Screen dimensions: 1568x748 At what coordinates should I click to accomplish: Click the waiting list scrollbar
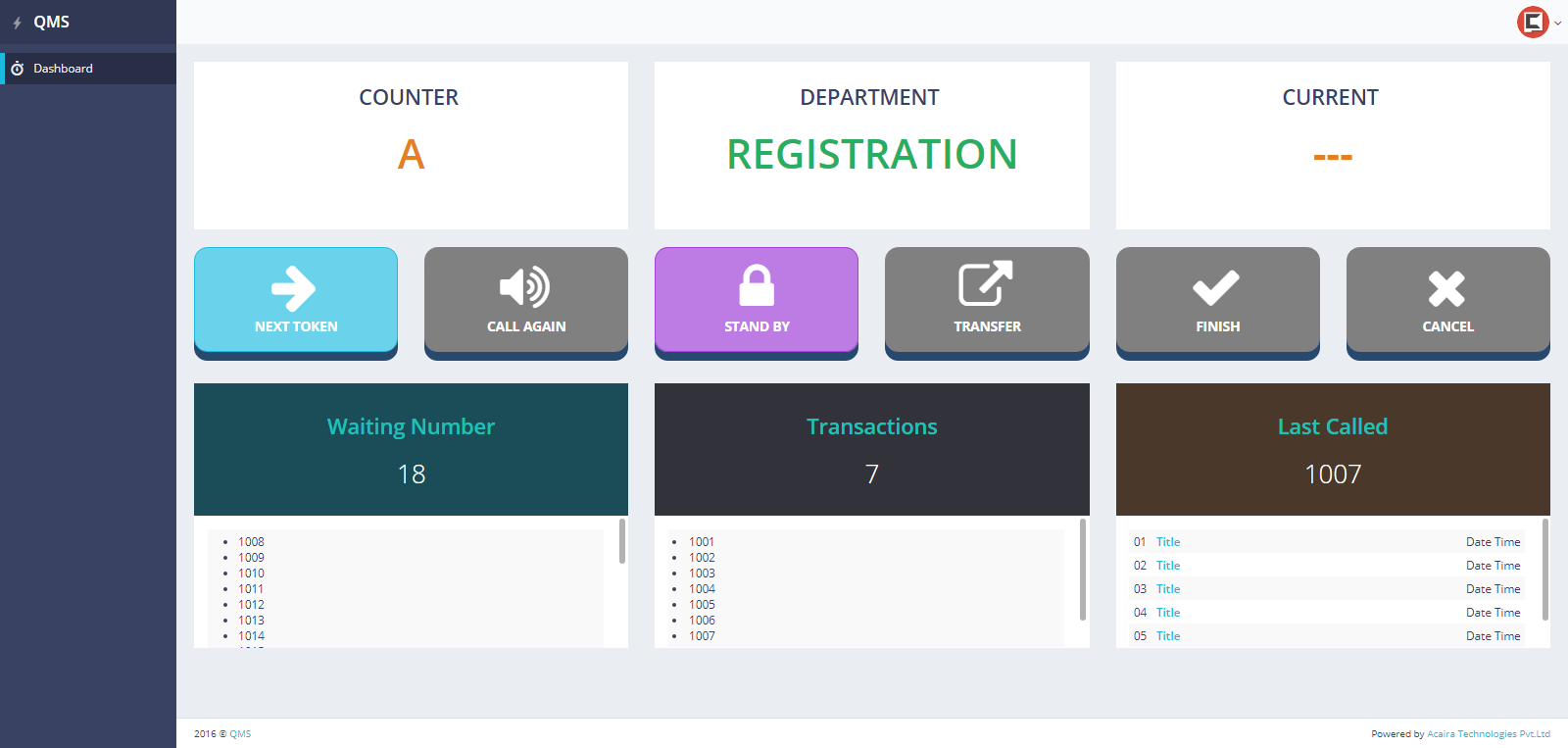pos(622,541)
